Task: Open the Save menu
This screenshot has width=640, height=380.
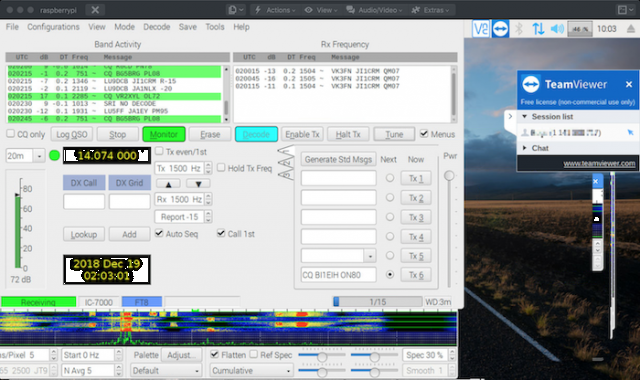Action: pyautogui.click(x=188, y=27)
